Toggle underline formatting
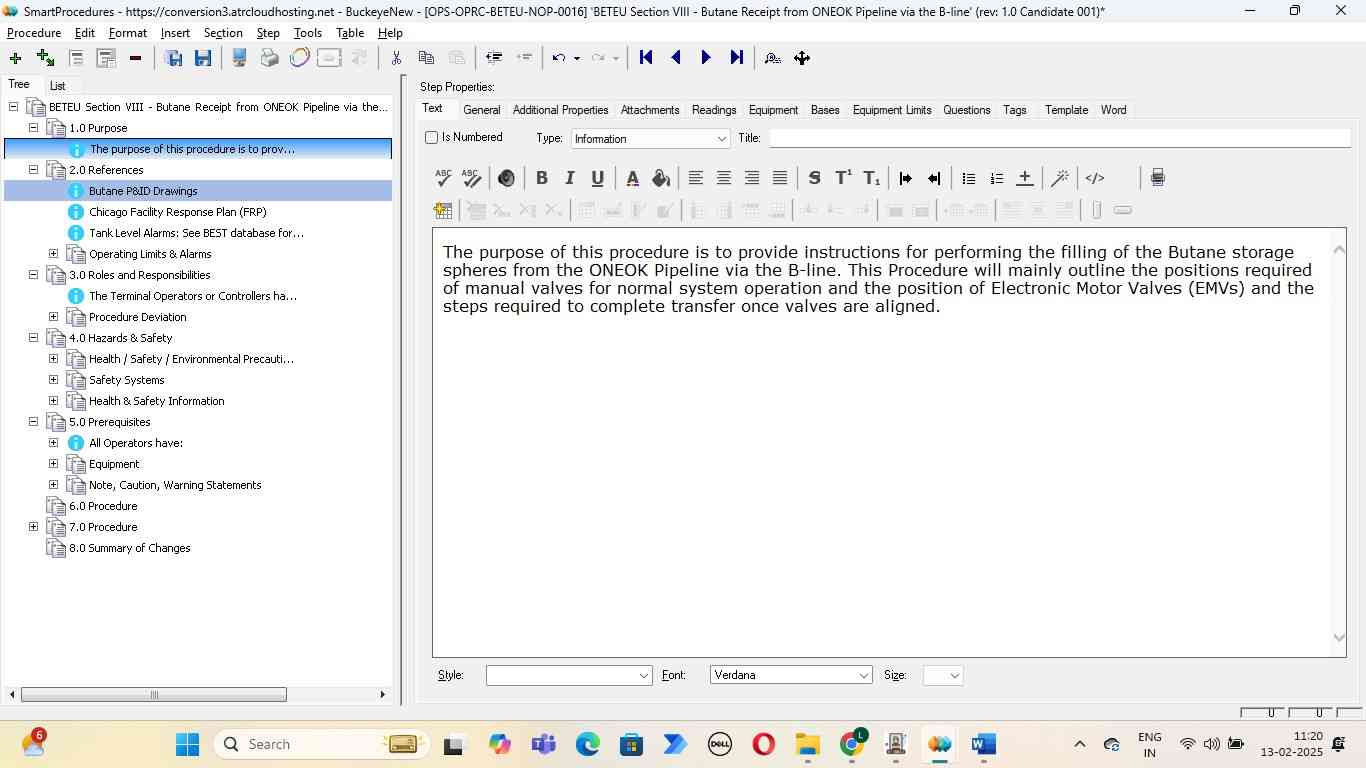 point(597,178)
